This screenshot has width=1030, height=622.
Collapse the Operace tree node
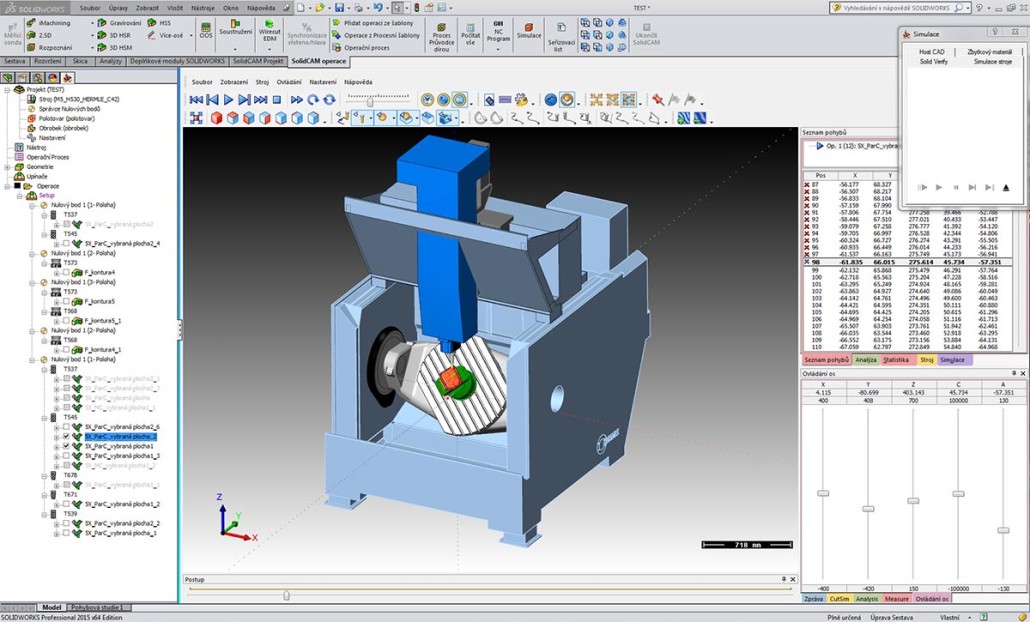8,186
